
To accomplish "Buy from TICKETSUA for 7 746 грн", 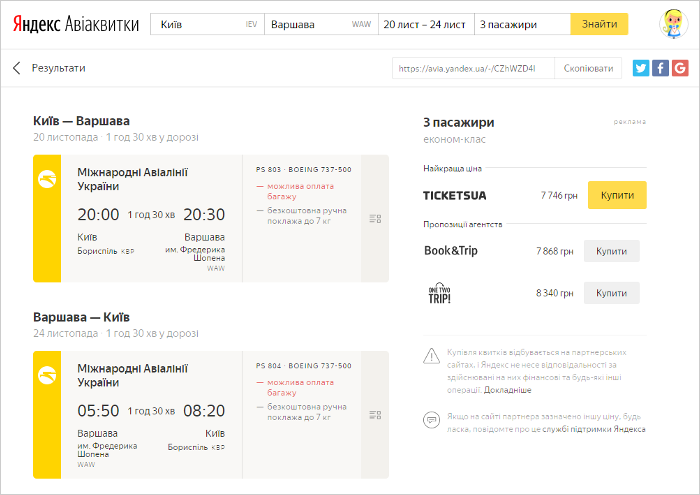I will (617, 195).
